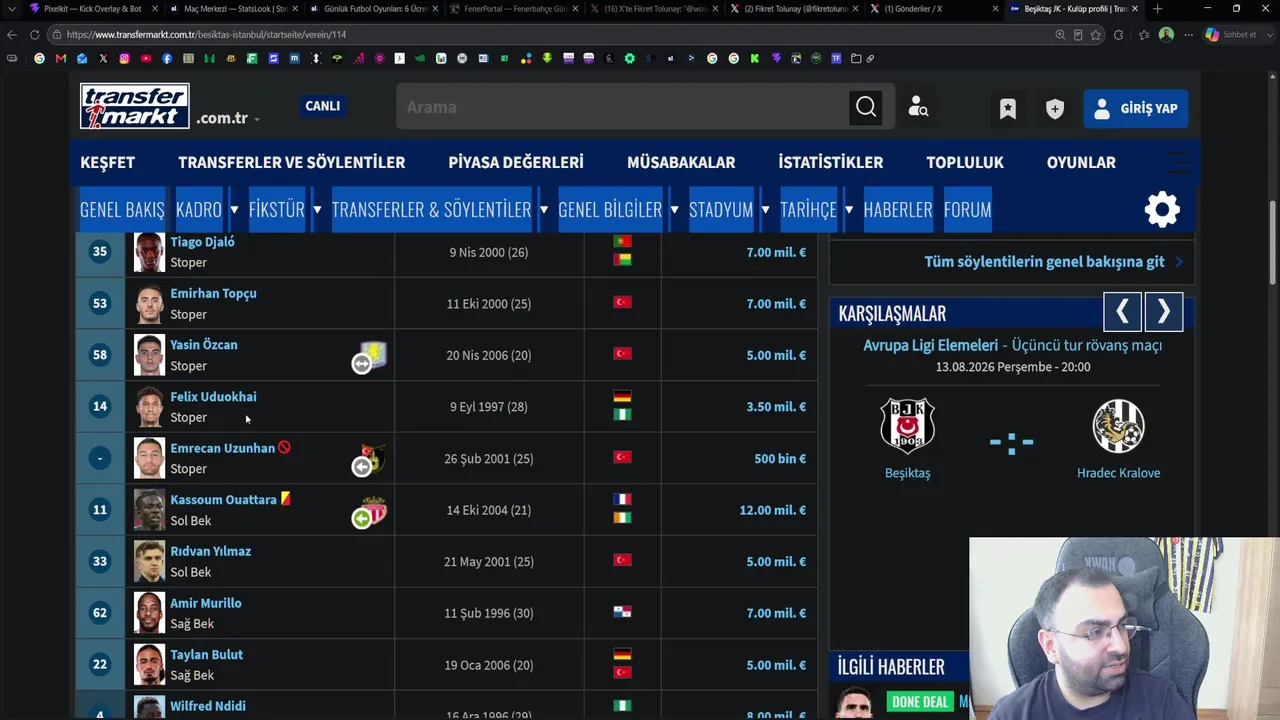Open MÜSABAKALAR in main navigation
1280x720 pixels.
coord(681,162)
